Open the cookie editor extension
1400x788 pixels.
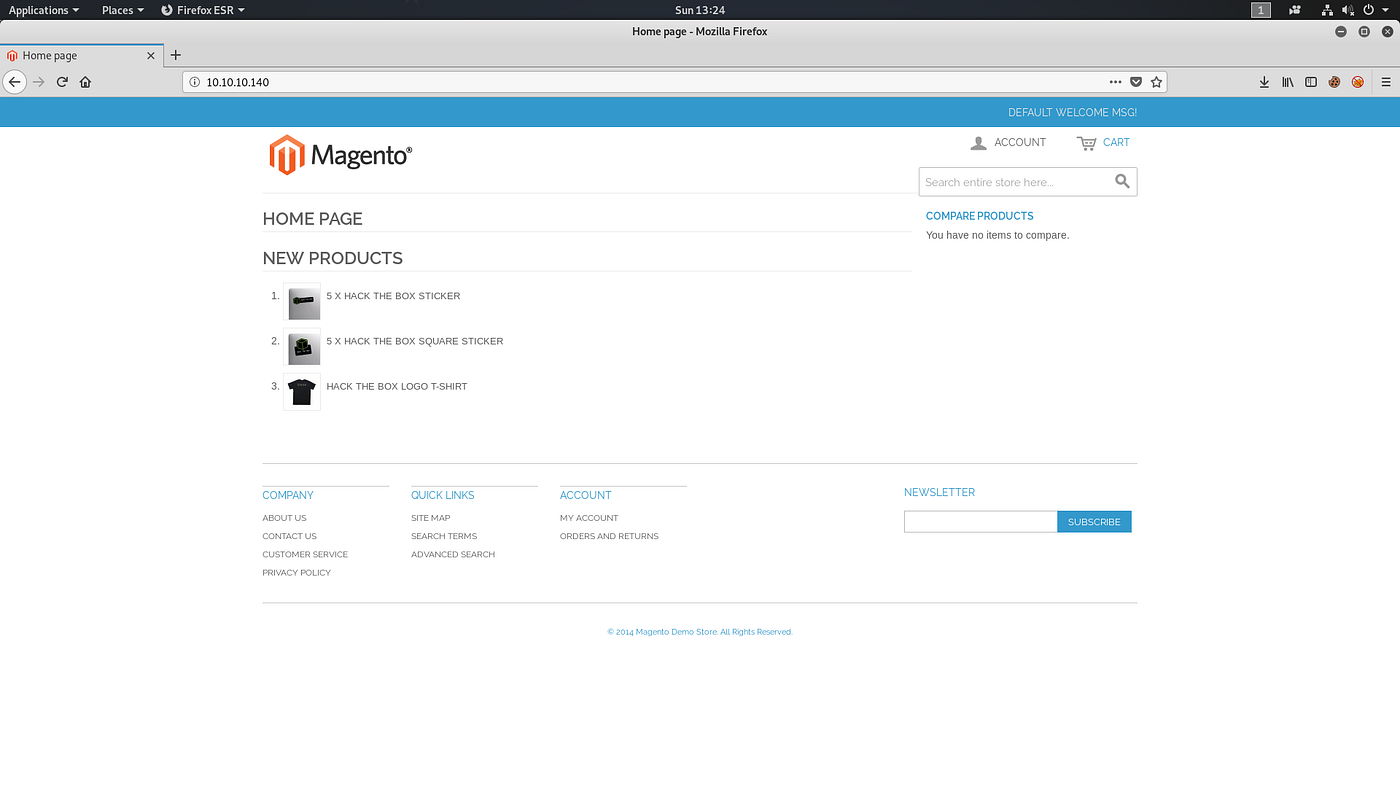click(x=1334, y=82)
